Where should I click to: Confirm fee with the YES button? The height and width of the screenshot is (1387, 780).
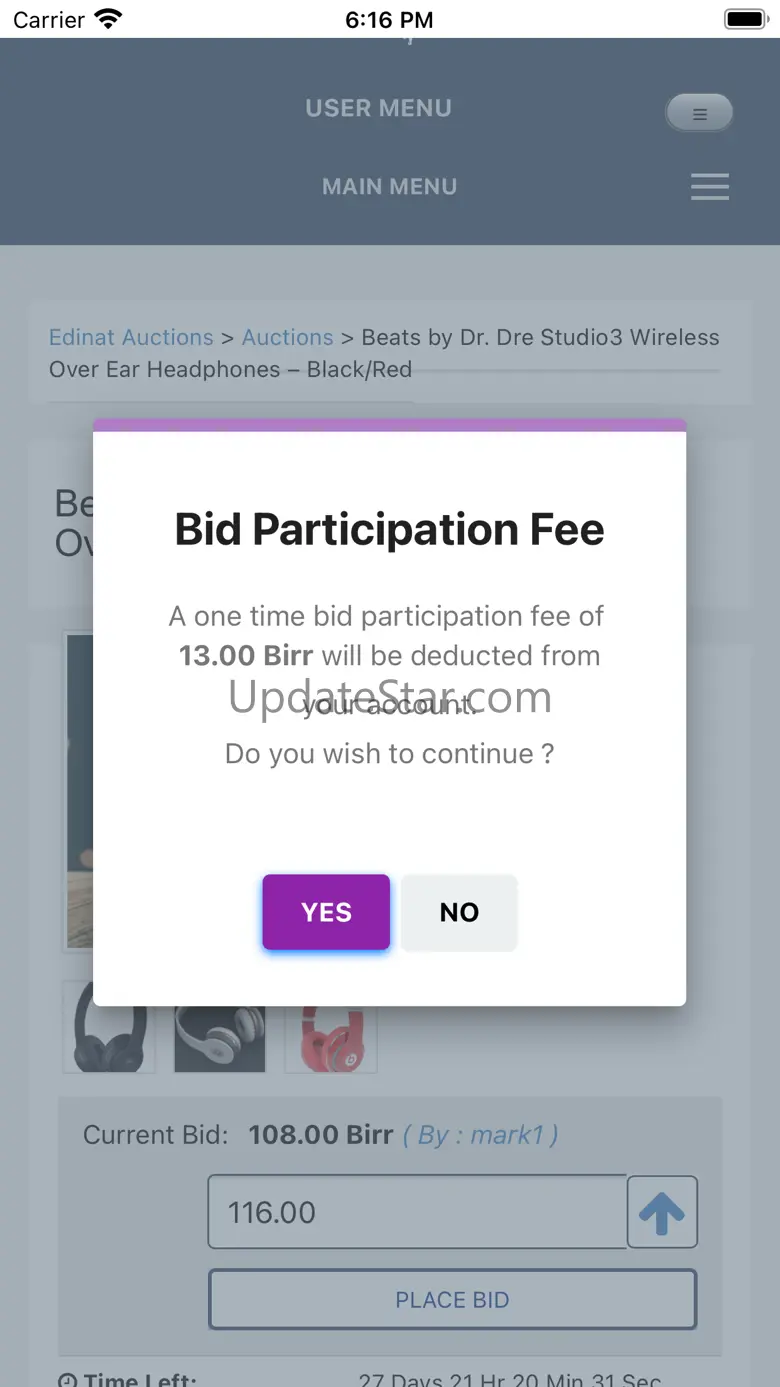pyautogui.click(x=326, y=912)
